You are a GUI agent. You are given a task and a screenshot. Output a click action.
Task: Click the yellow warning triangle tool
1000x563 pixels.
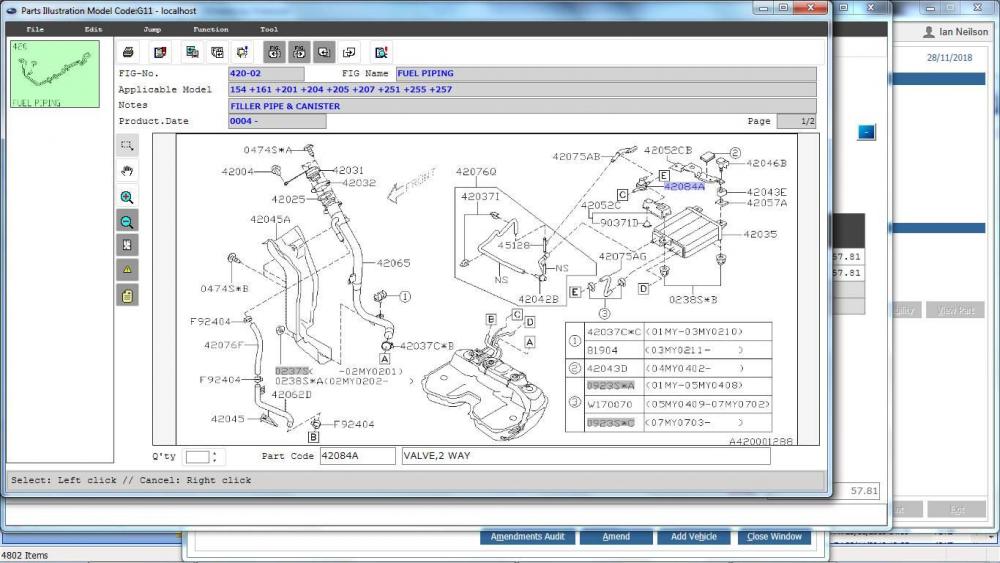pyautogui.click(x=127, y=270)
